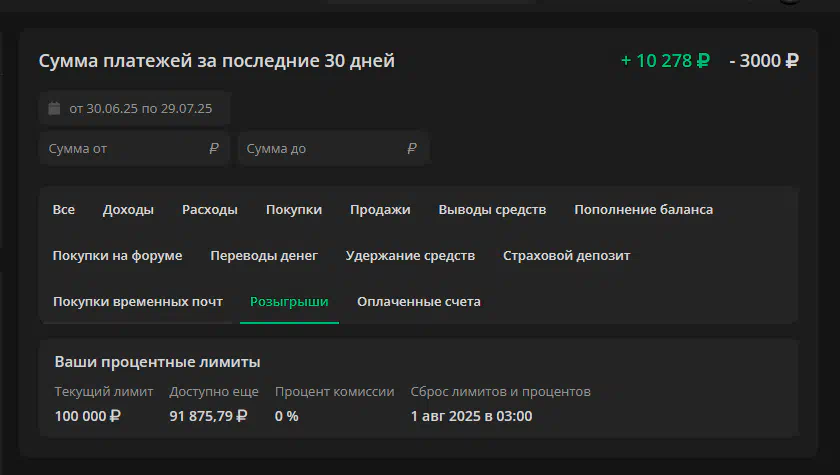Screen dimensions: 840x475
Task: Click the 'Сумма до' amount input field
Action: coord(333,148)
